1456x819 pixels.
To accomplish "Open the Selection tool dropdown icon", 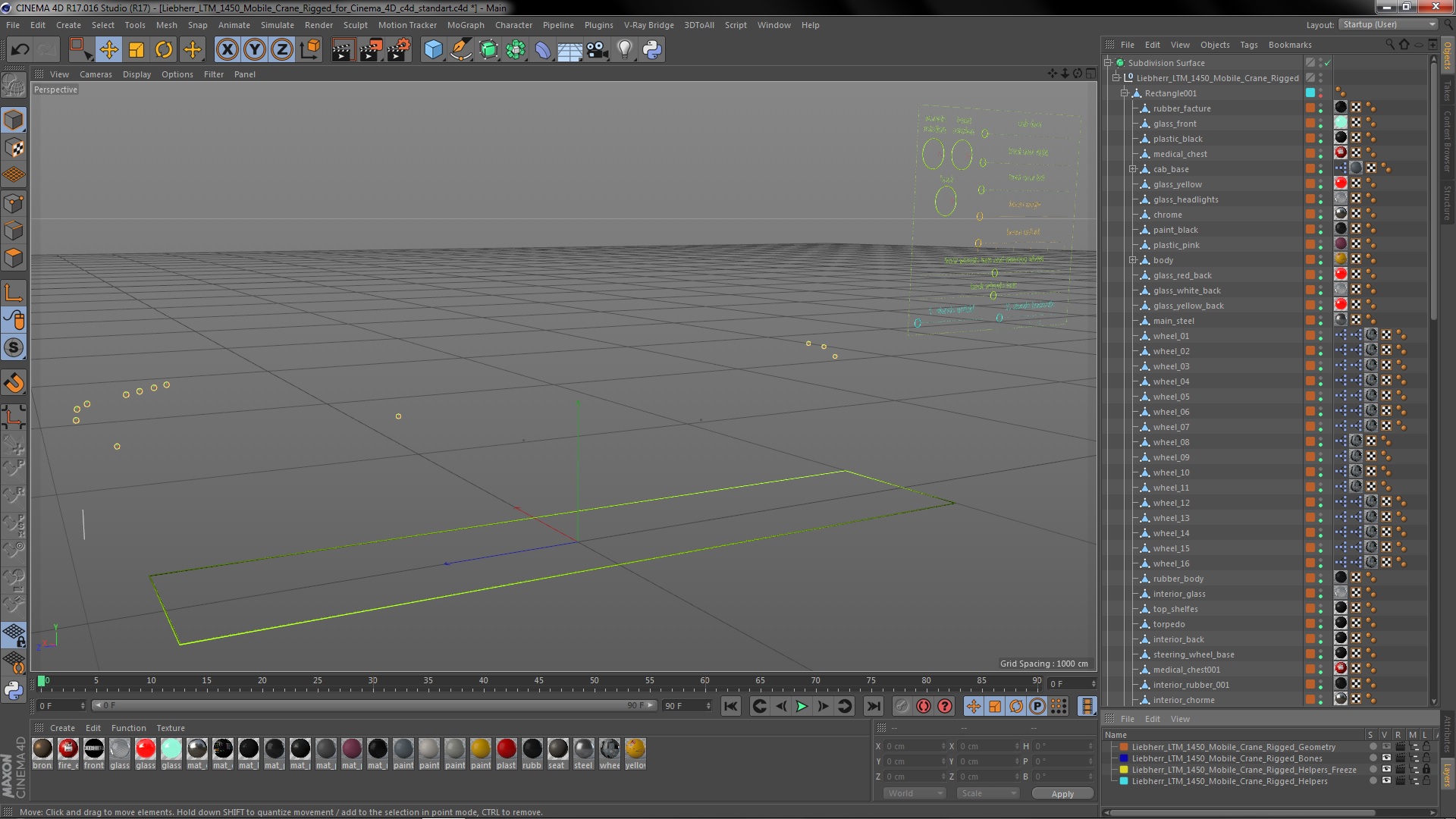I will pos(80,50).
